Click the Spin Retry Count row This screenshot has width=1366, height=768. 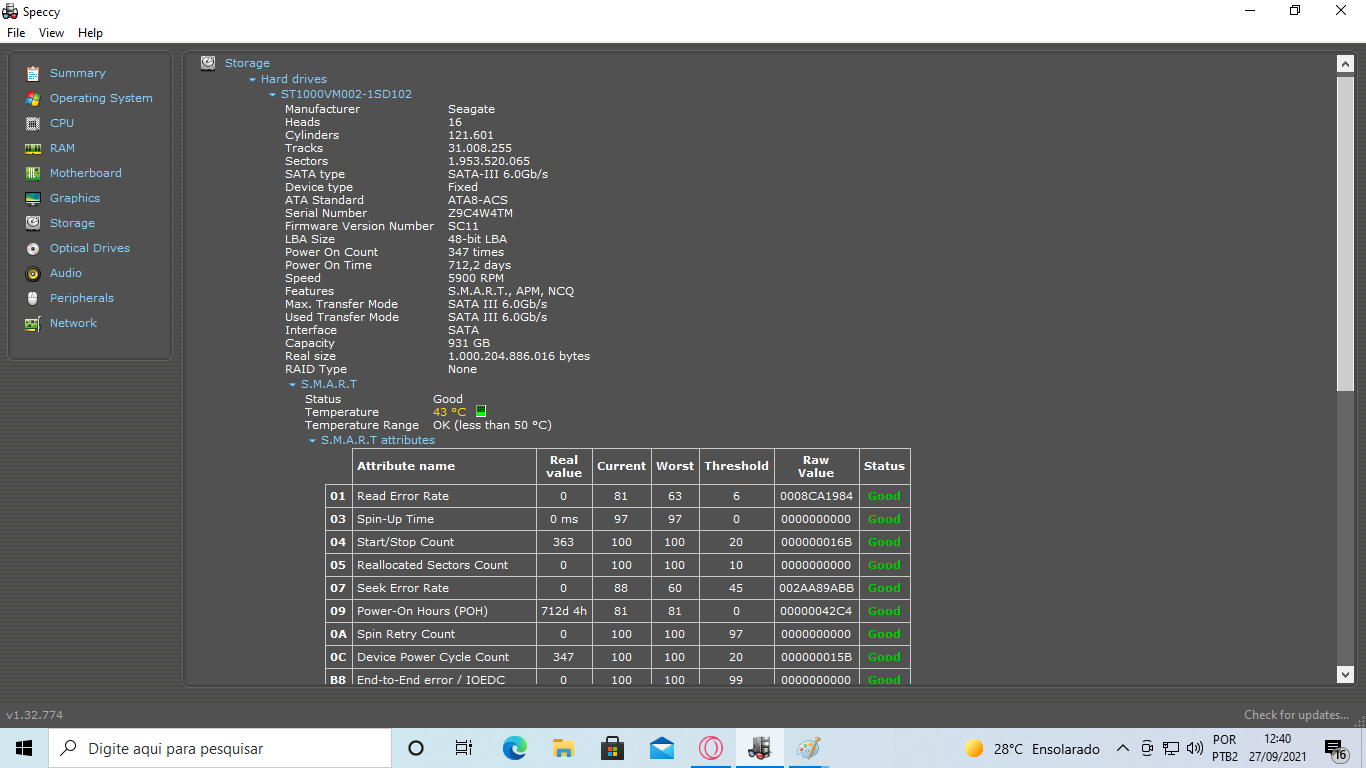(x=618, y=634)
